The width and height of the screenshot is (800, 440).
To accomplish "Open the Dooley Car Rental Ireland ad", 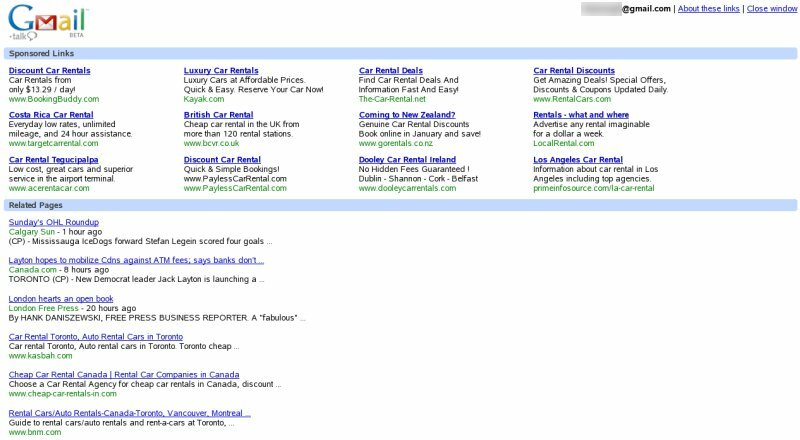I will pos(407,160).
